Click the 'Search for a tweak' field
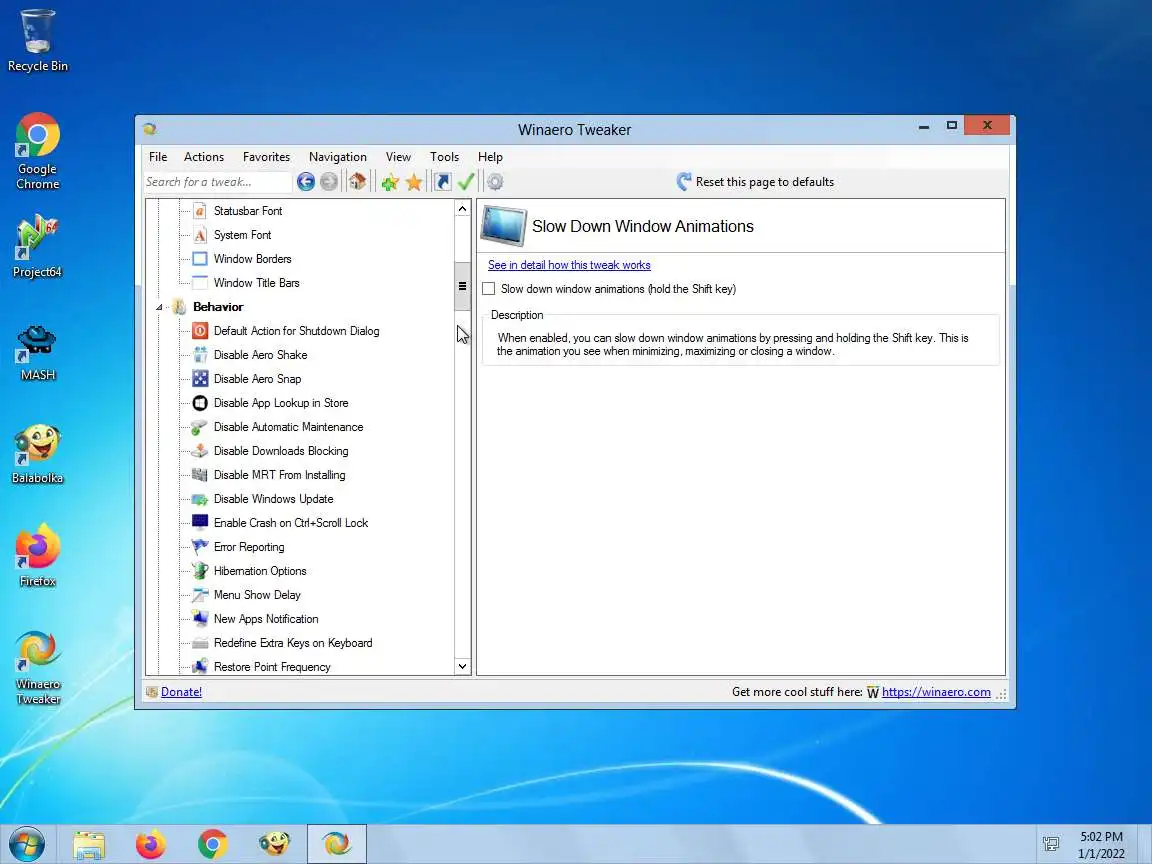 (x=218, y=181)
